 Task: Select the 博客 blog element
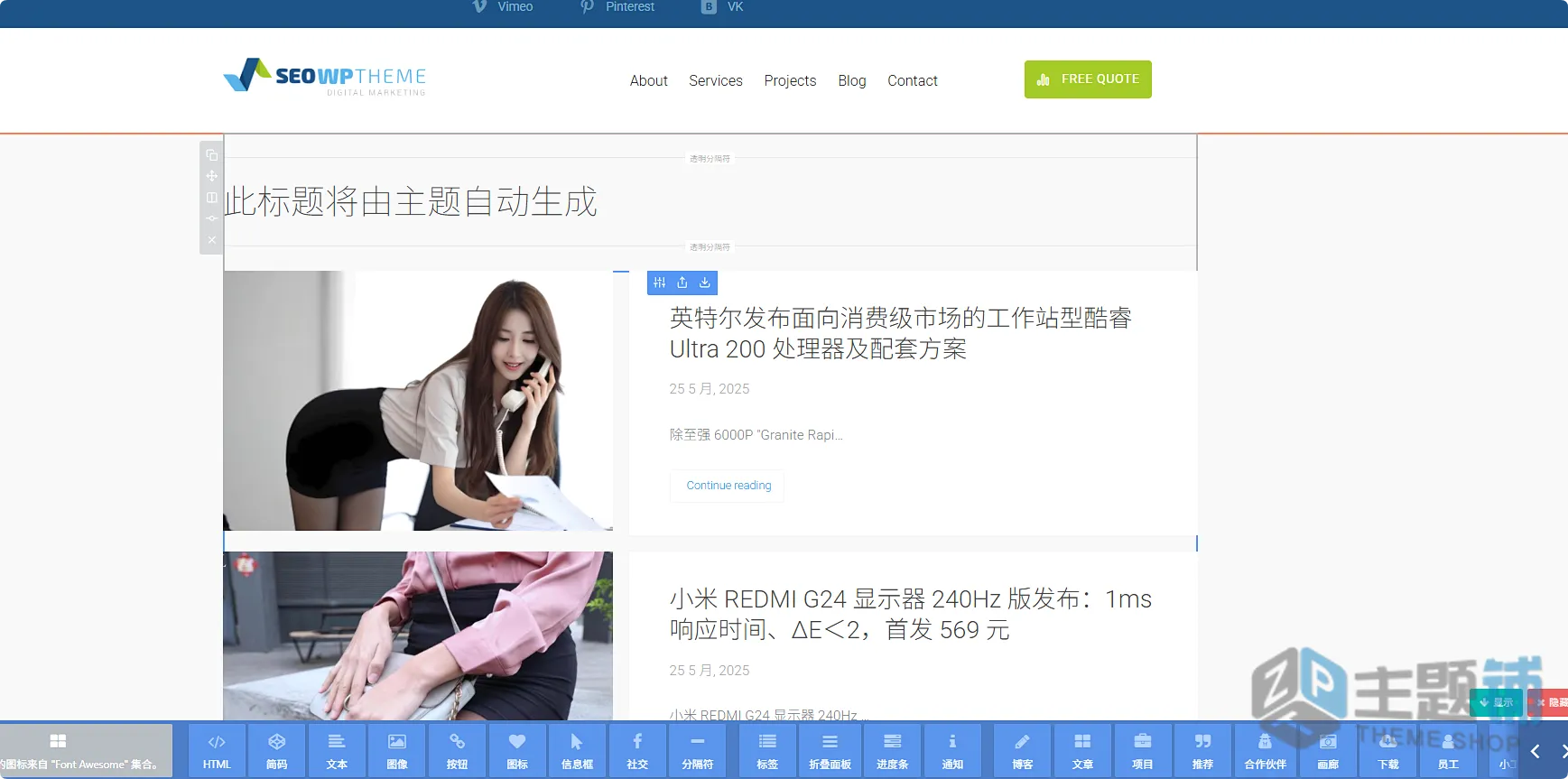coord(1023,750)
